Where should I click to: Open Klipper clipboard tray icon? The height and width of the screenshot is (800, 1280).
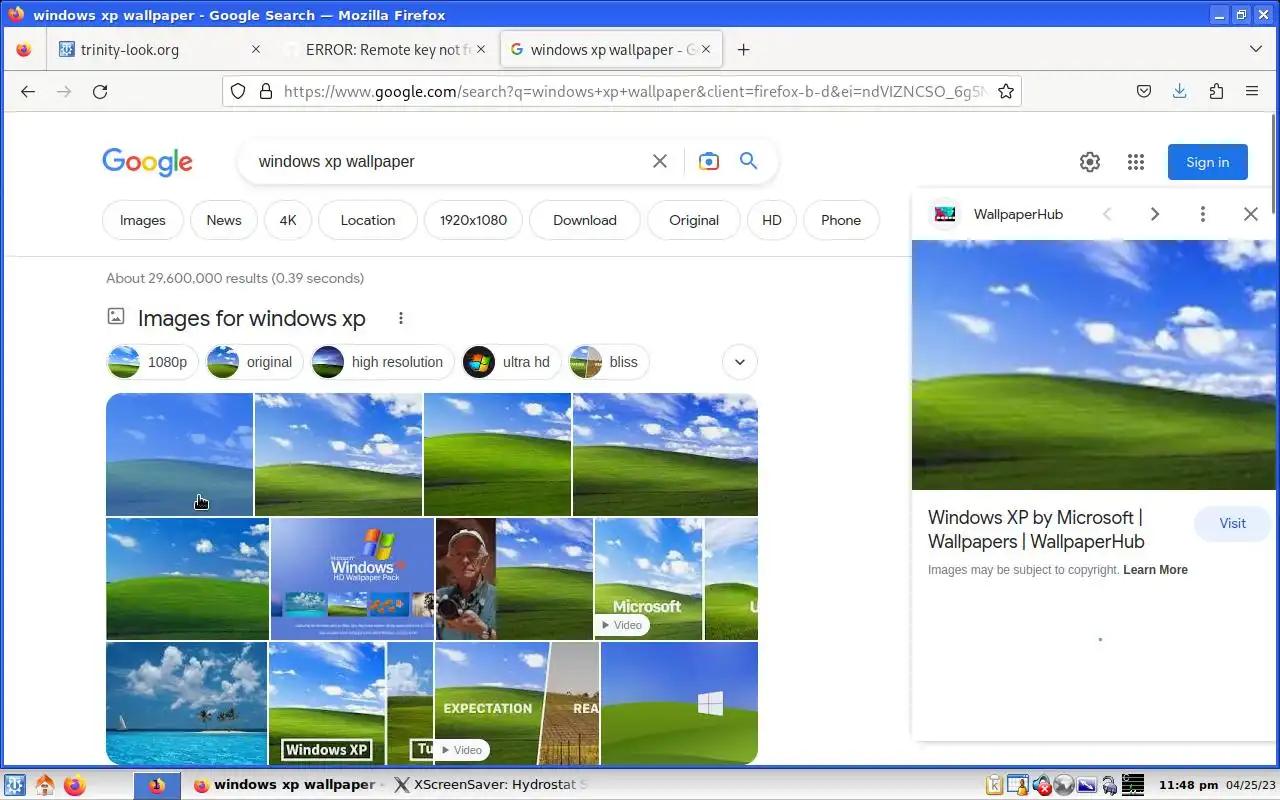coord(994,785)
